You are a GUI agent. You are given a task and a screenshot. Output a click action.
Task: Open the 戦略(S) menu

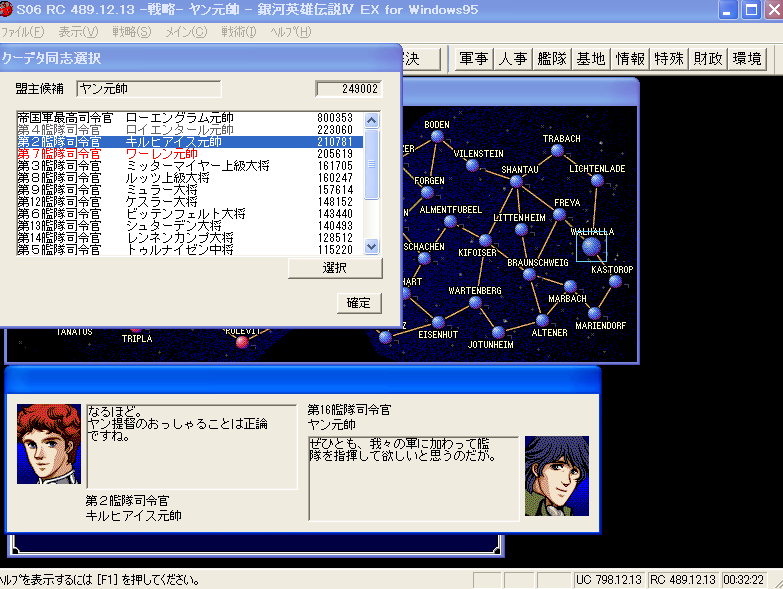point(131,32)
